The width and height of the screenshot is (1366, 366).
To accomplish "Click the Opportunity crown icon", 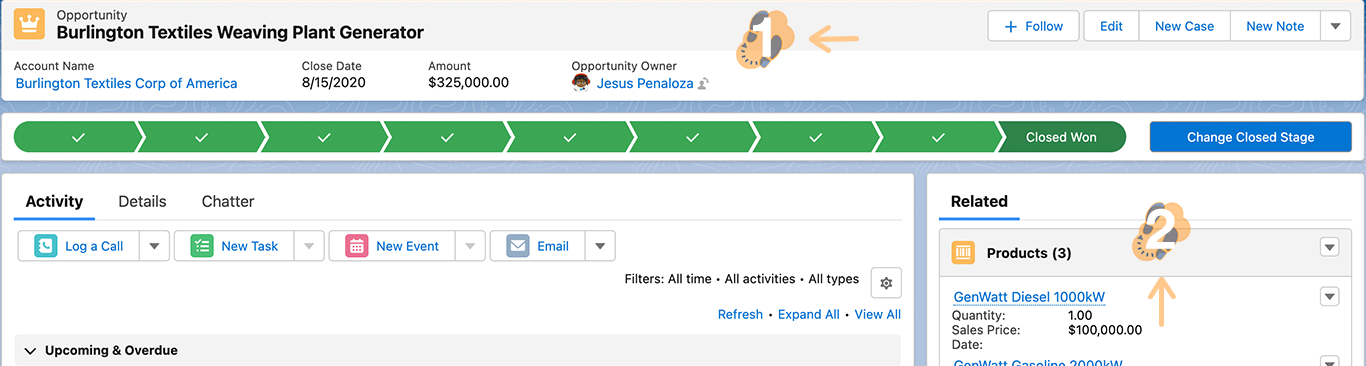I will coord(29,25).
